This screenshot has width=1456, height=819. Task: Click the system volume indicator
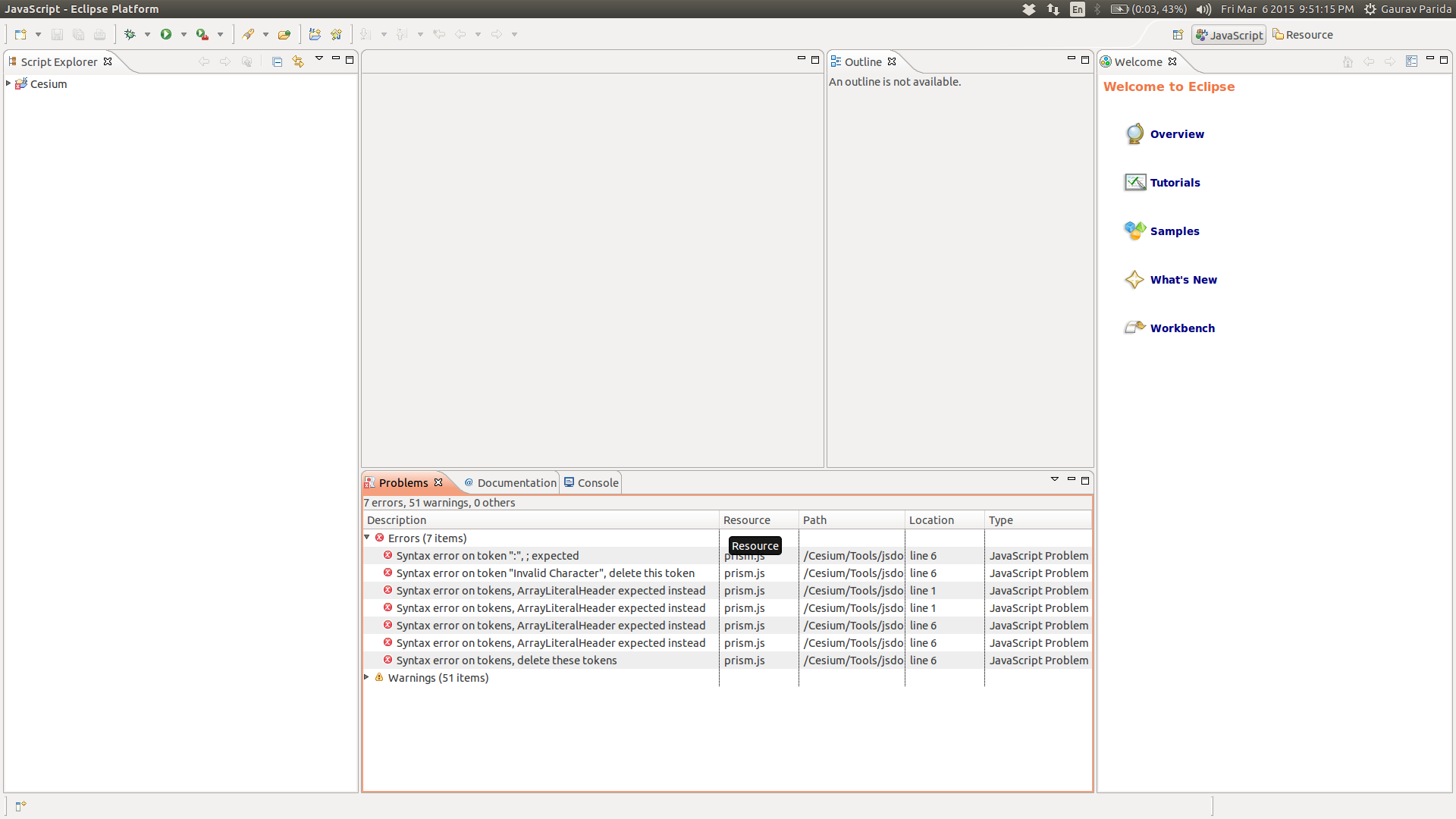[x=1203, y=9]
